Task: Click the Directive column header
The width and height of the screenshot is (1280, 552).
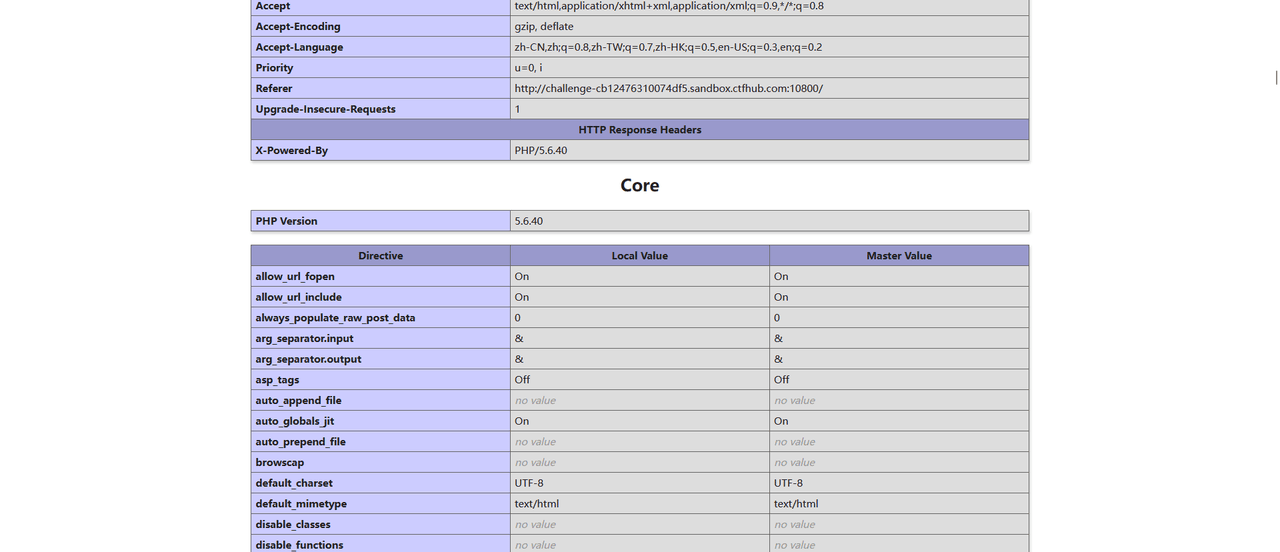Action: (380, 256)
